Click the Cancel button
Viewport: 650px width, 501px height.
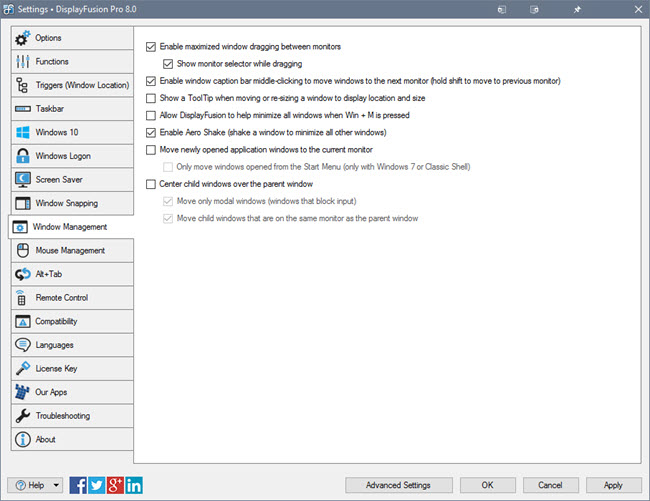click(551, 485)
